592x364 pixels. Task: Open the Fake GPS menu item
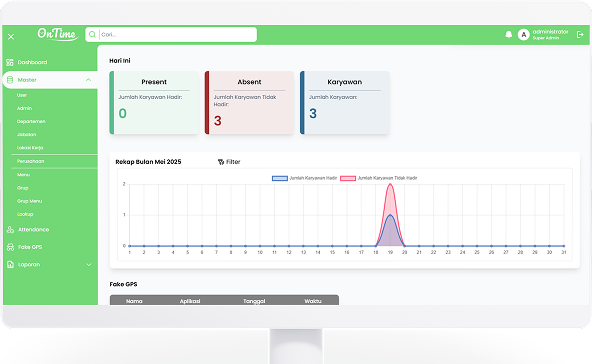29,247
